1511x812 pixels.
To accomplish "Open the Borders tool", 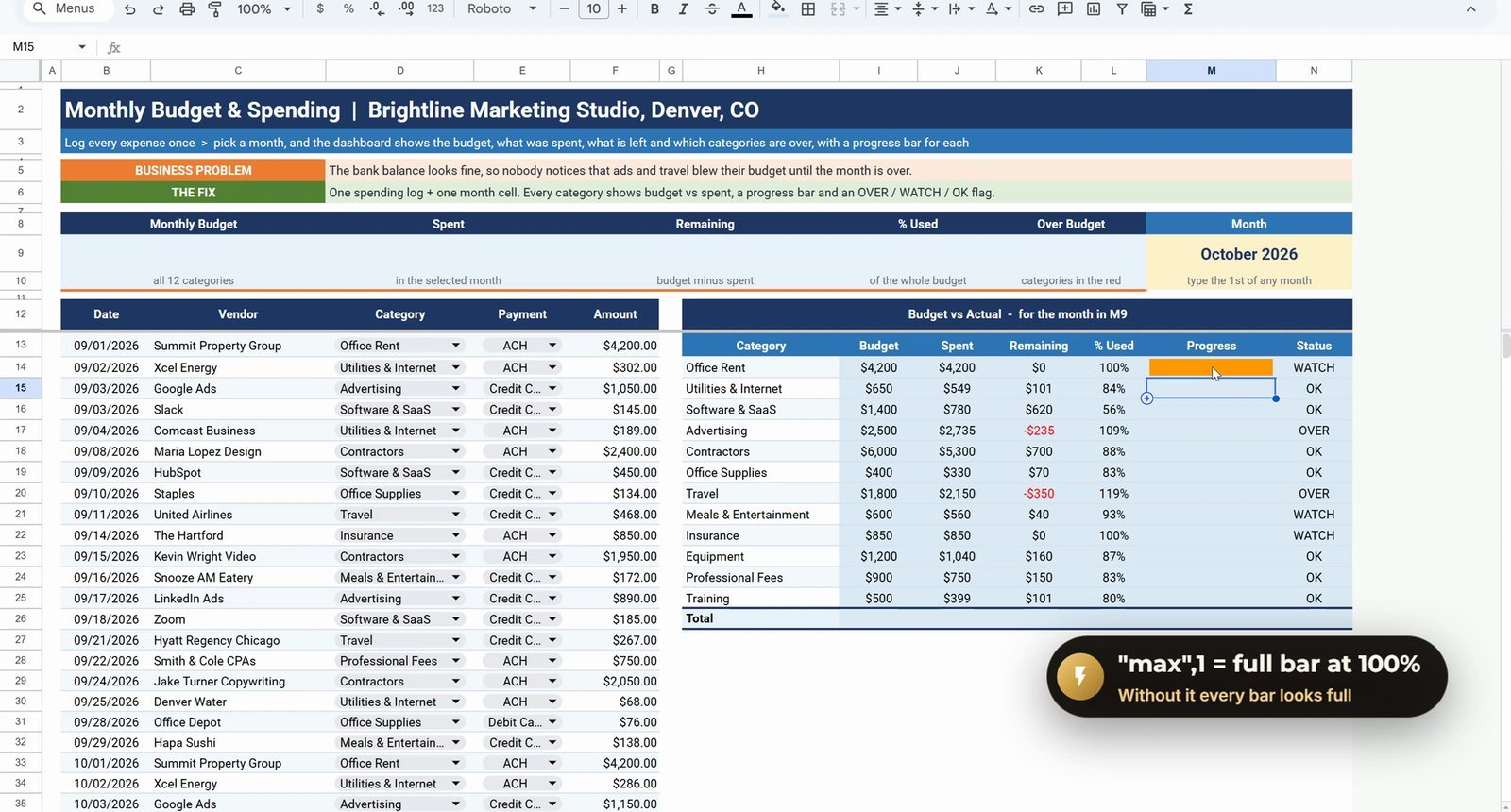I will (808, 8).
